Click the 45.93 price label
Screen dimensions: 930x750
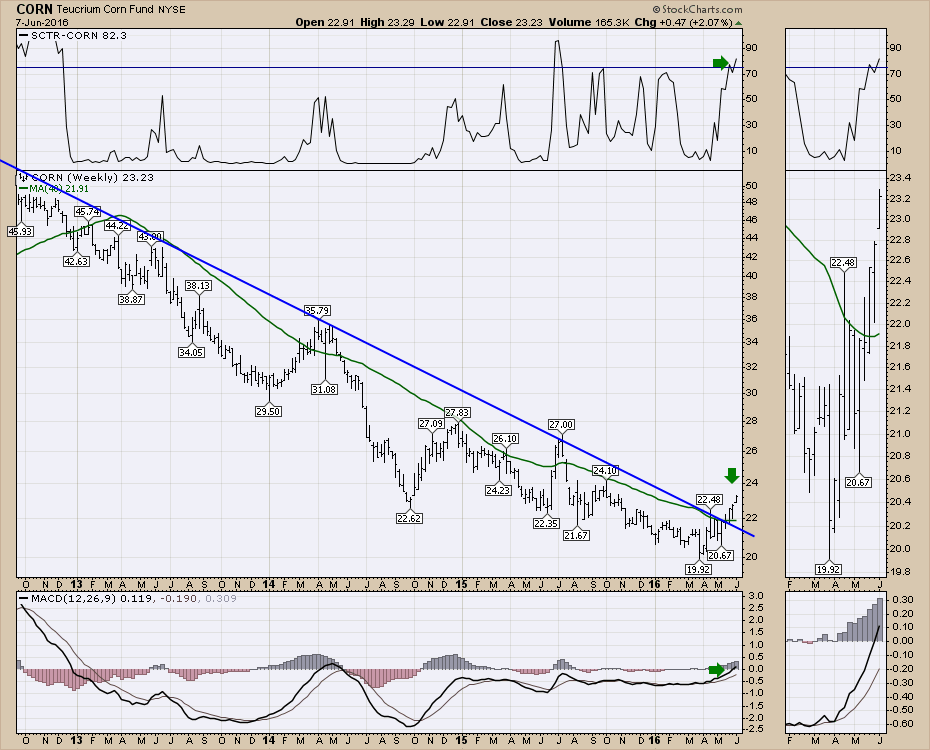[20, 231]
